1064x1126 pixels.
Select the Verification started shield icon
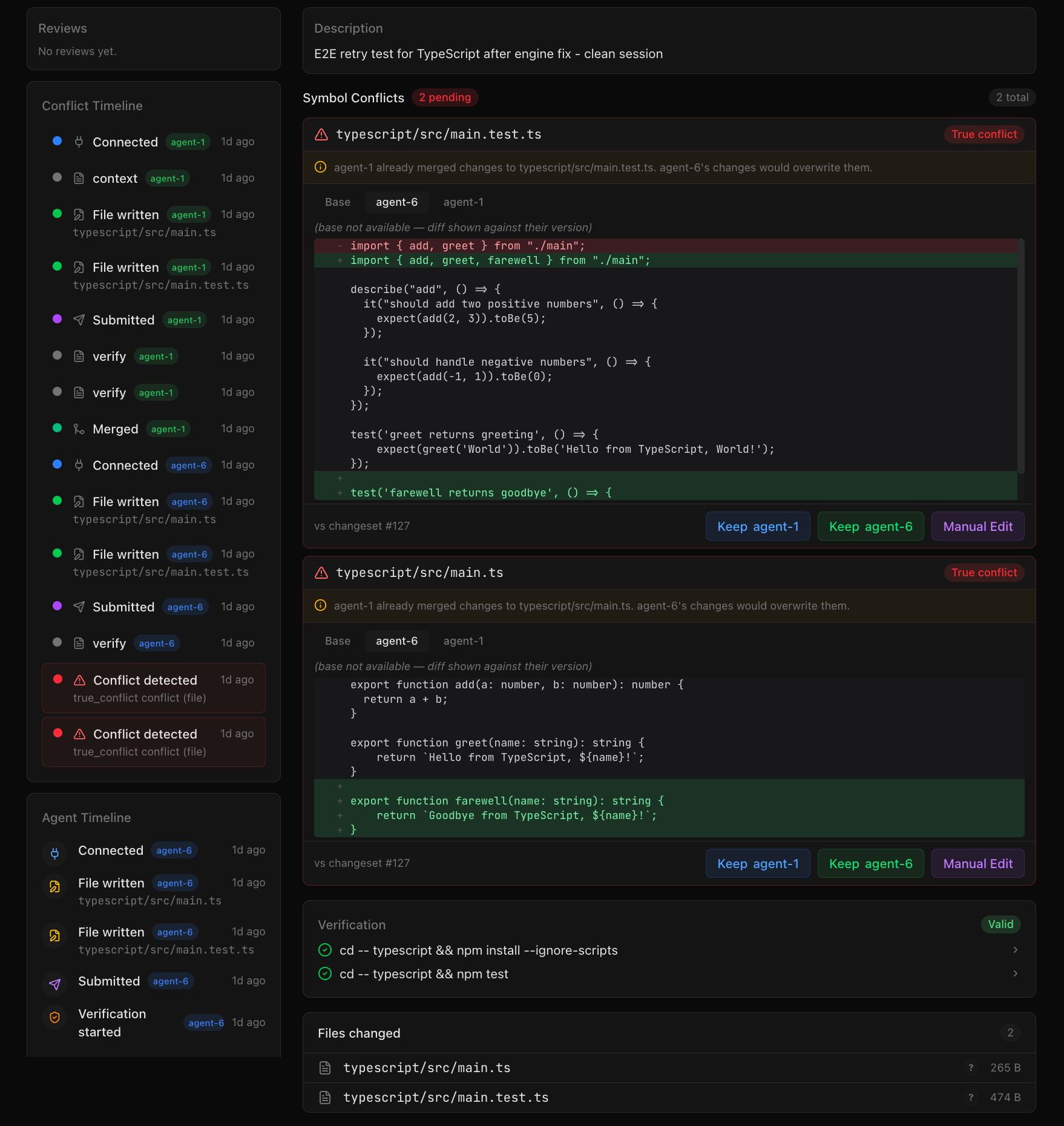(54, 1018)
